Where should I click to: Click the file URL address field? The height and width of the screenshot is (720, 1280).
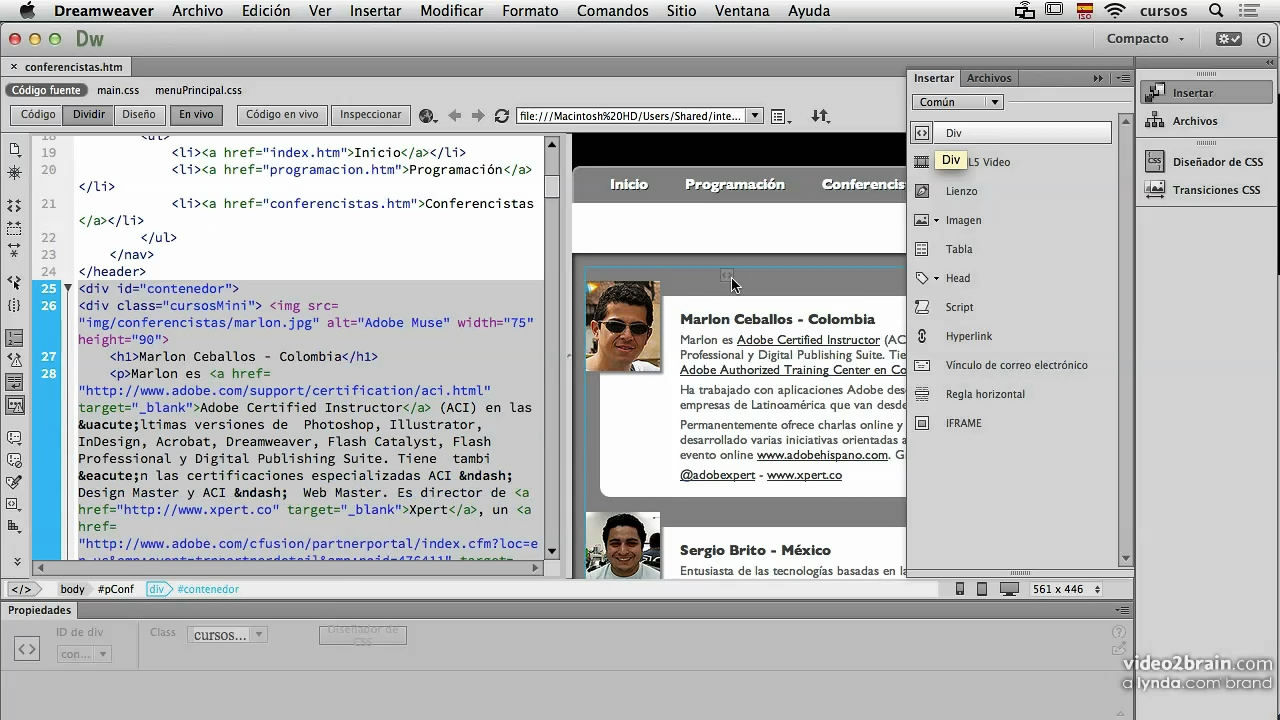pos(632,116)
